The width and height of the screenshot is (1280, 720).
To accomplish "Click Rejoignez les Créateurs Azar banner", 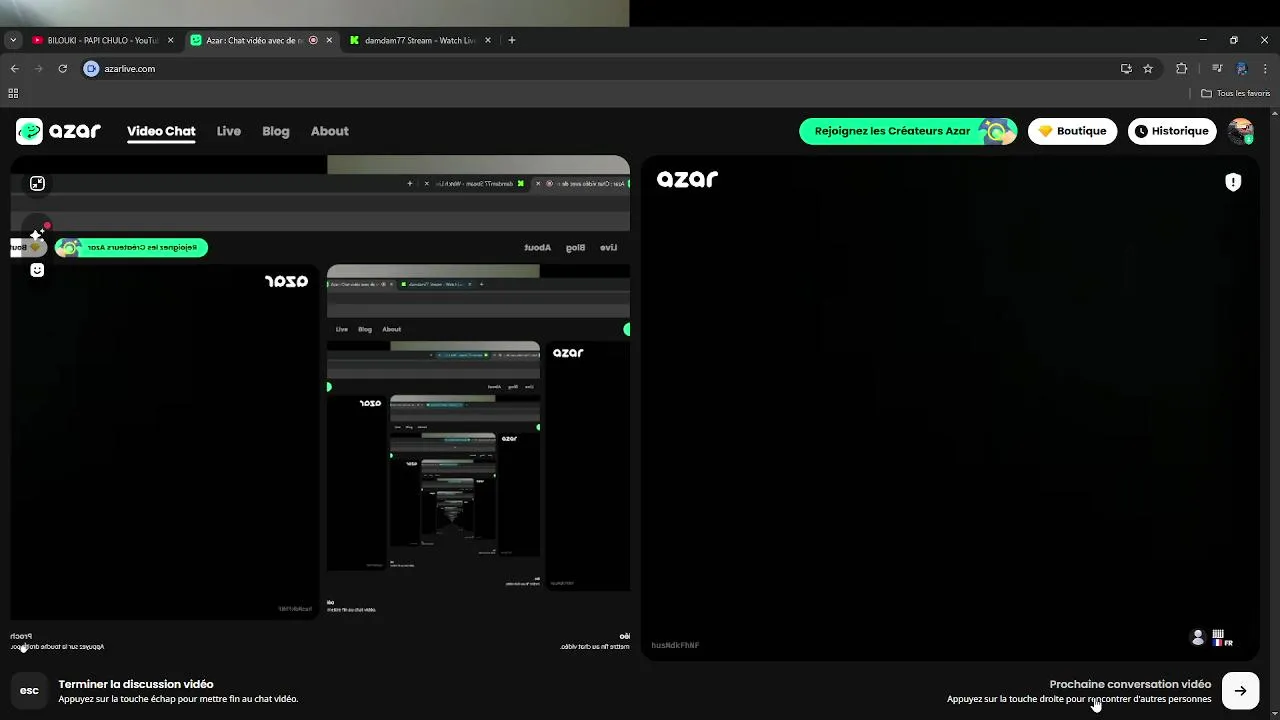I will [908, 131].
